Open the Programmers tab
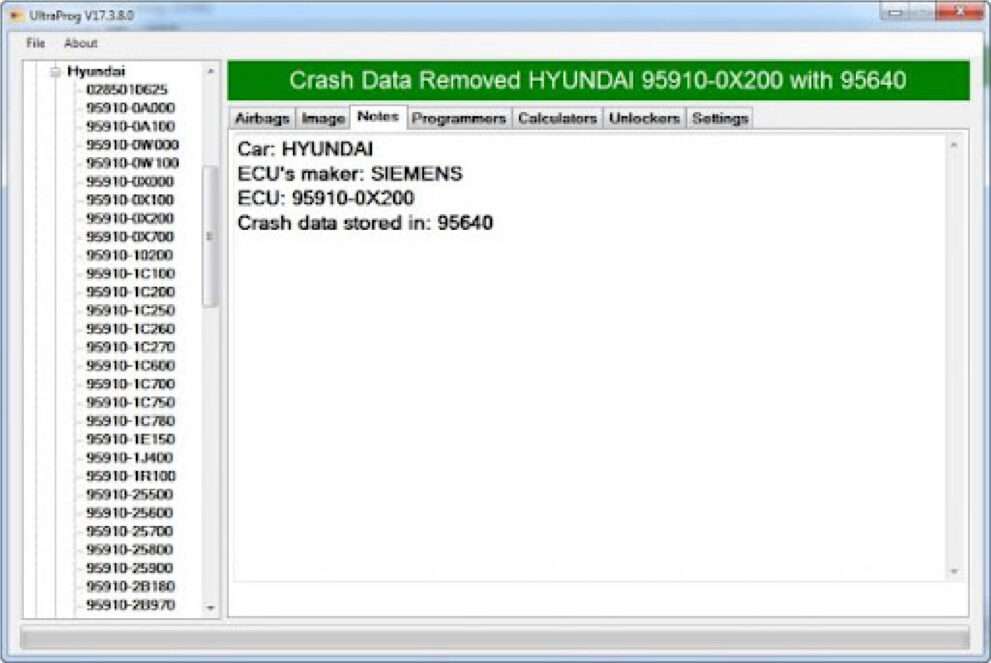Image resolution: width=991 pixels, height=663 pixels. coord(458,118)
